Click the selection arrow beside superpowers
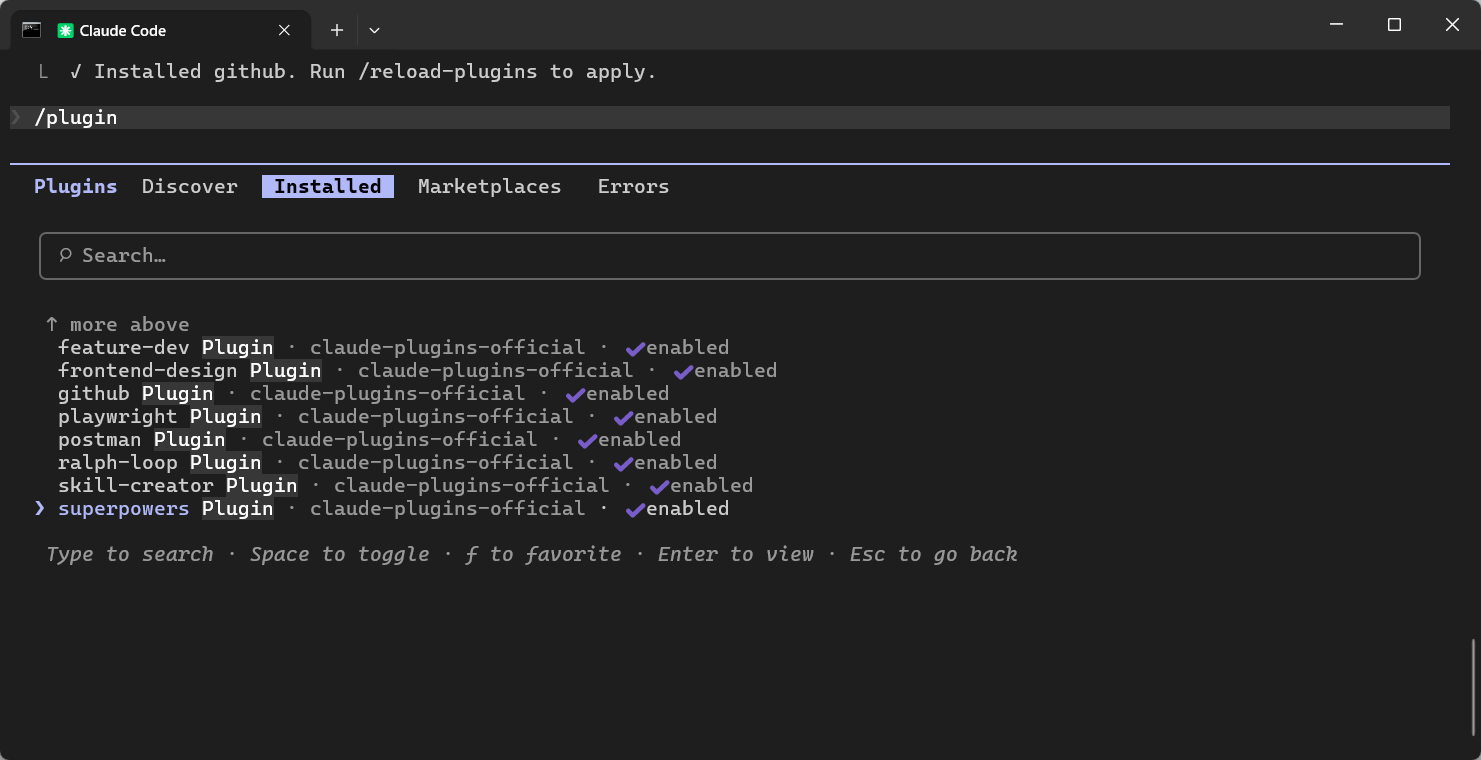The image size is (1481, 760). 40,509
